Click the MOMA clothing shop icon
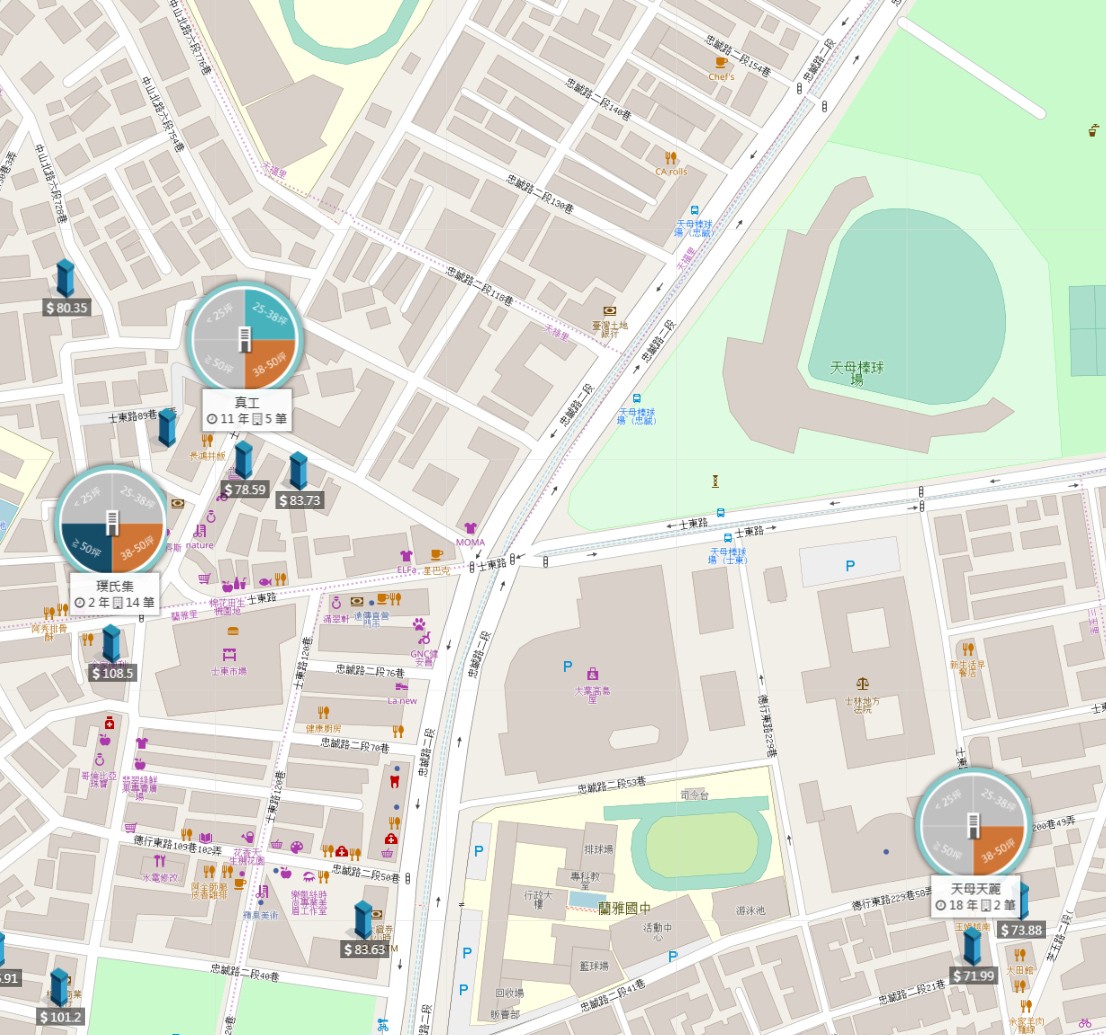The image size is (1106, 1035). [x=470, y=528]
